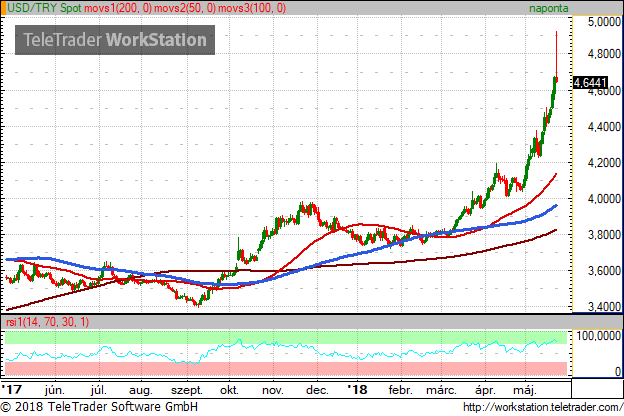This screenshot has width=624, height=416.
Task: Click the szept. month label
Action: [187, 391]
